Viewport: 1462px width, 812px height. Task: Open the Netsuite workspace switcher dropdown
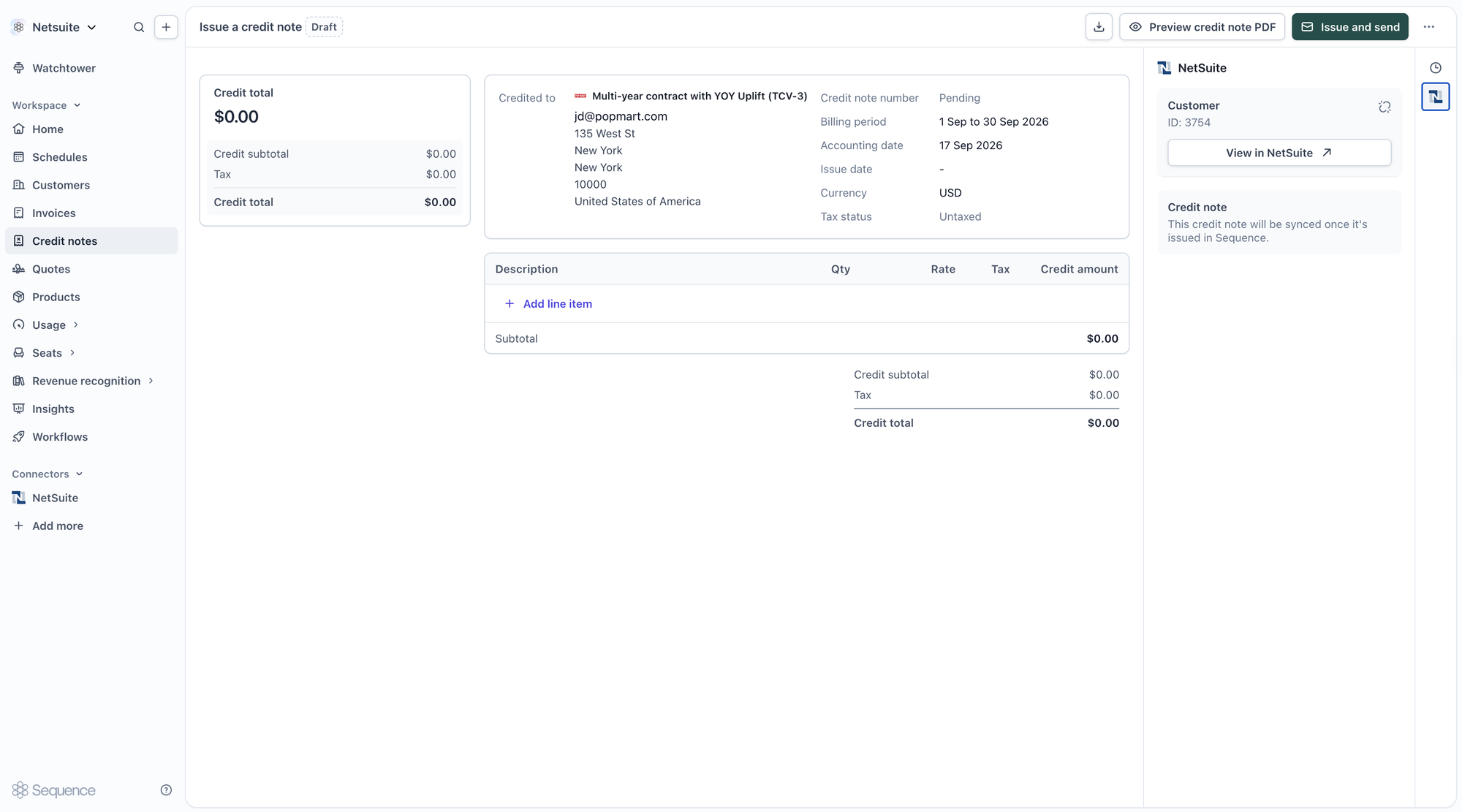click(55, 27)
